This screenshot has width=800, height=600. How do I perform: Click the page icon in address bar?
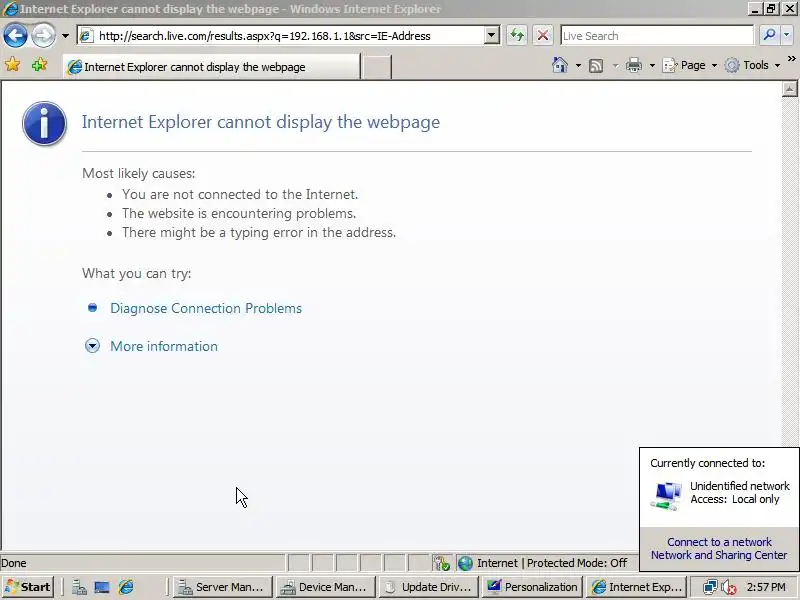pyautogui.click(x=86, y=36)
